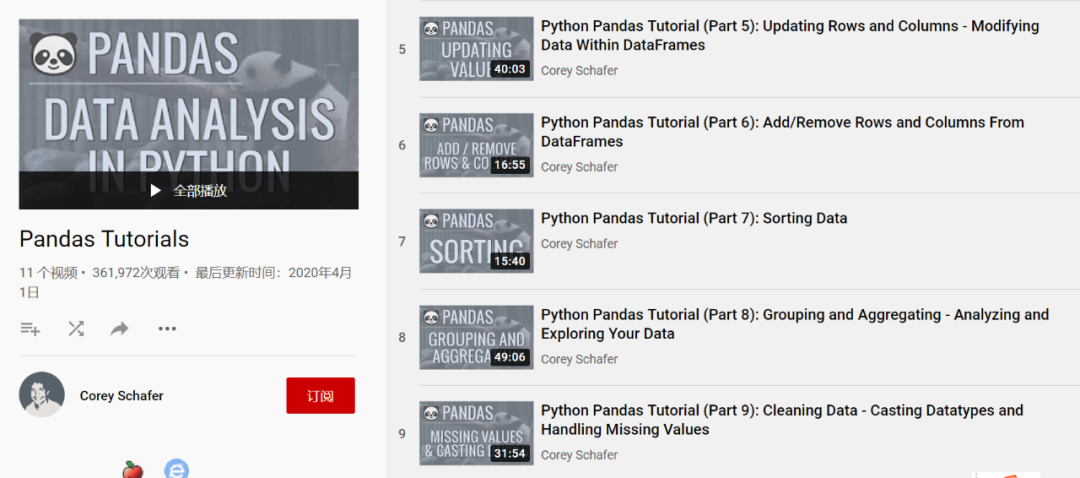Image resolution: width=1080 pixels, height=478 pixels.
Task: Open Corey Schafer channel name beside avatar
Action: click(x=122, y=395)
